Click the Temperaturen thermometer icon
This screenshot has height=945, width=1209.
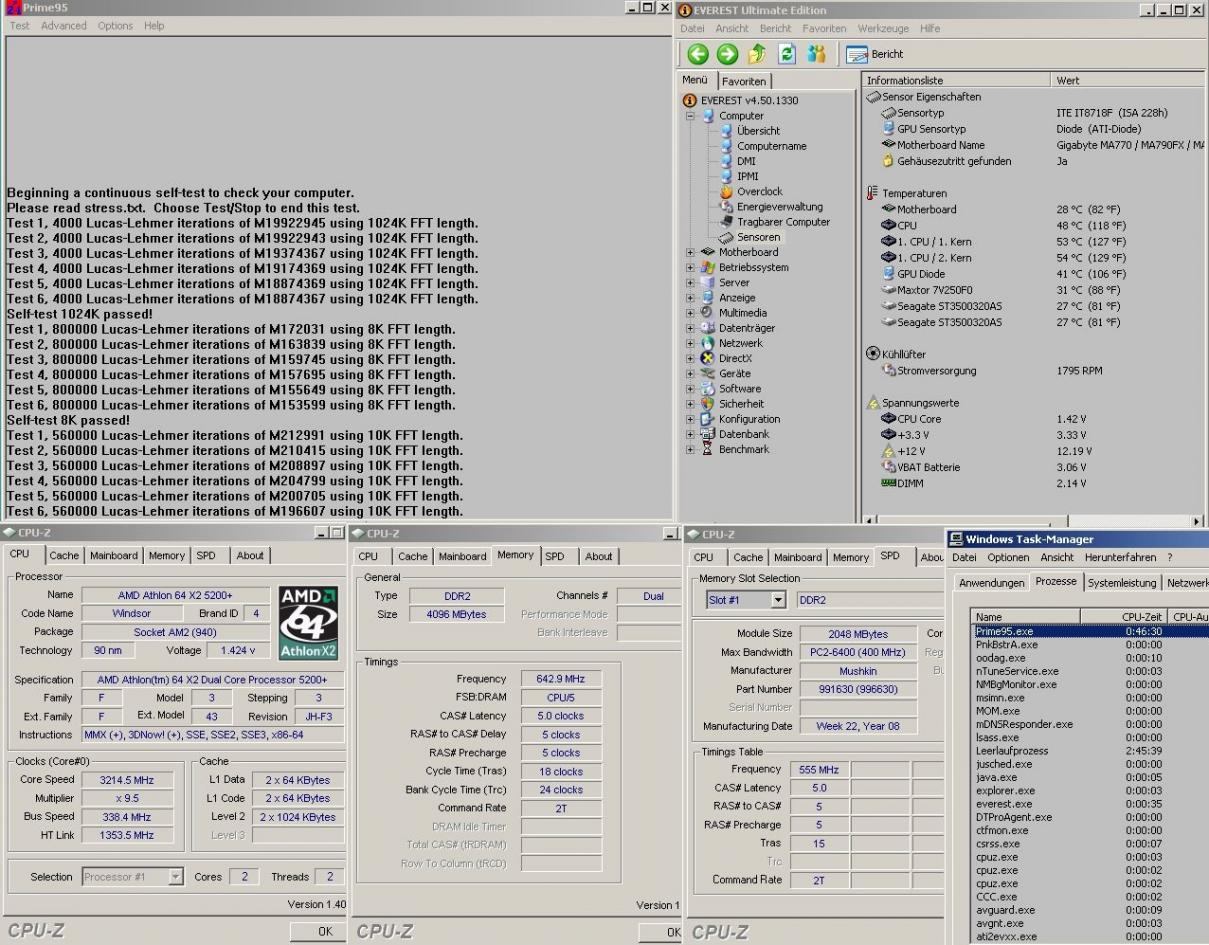click(x=872, y=193)
